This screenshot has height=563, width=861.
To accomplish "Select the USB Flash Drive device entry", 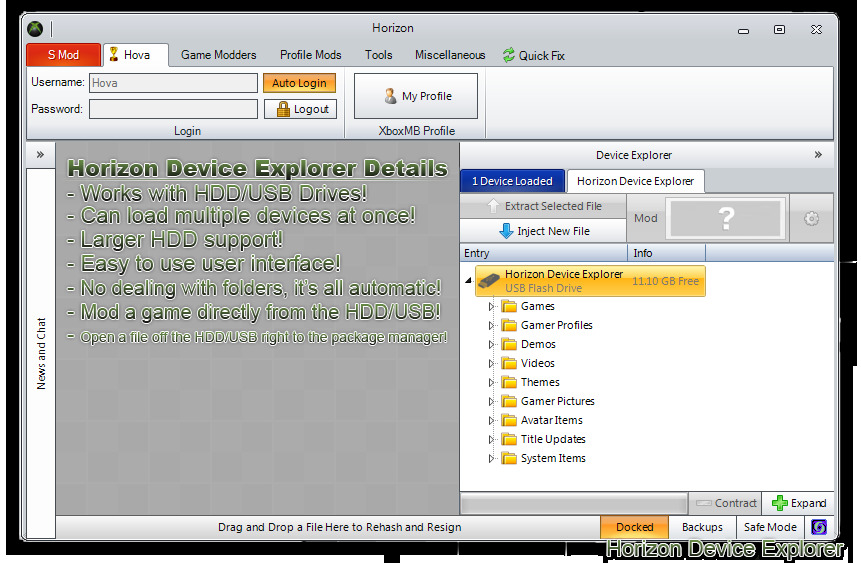I will [x=590, y=281].
